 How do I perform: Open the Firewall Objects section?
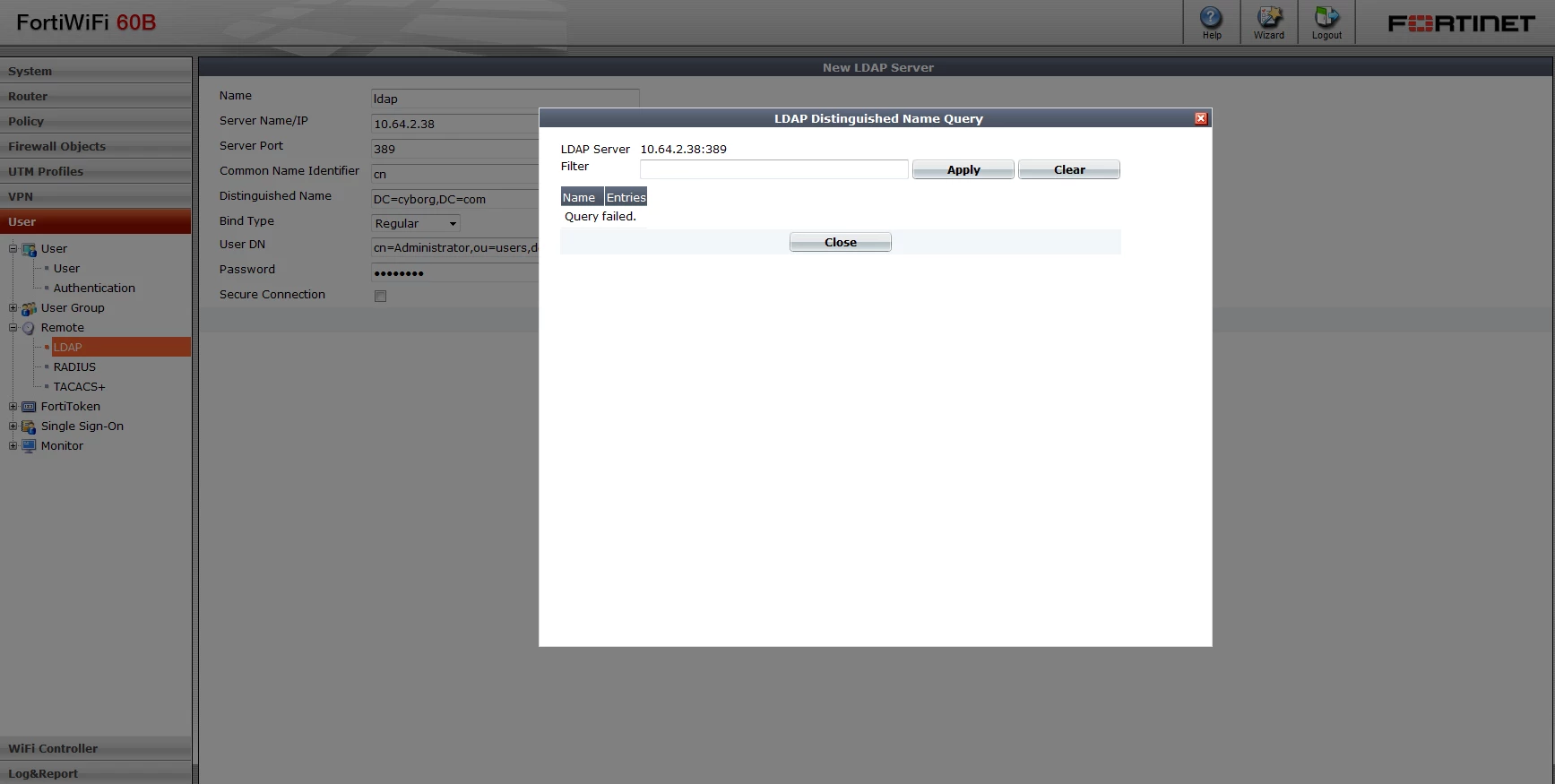point(96,146)
